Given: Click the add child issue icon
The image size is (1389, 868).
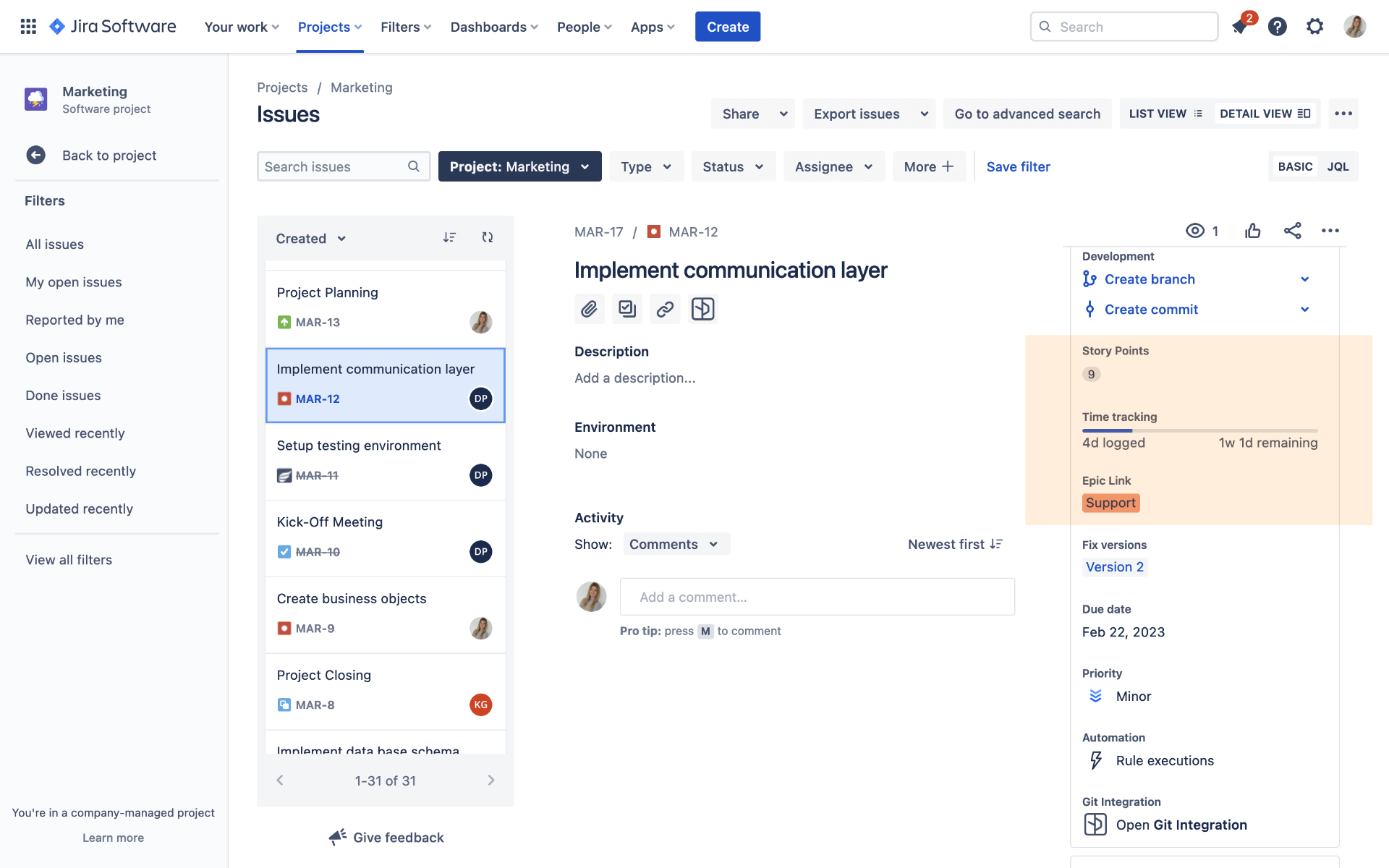Looking at the screenshot, I should (x=626, y=310).
